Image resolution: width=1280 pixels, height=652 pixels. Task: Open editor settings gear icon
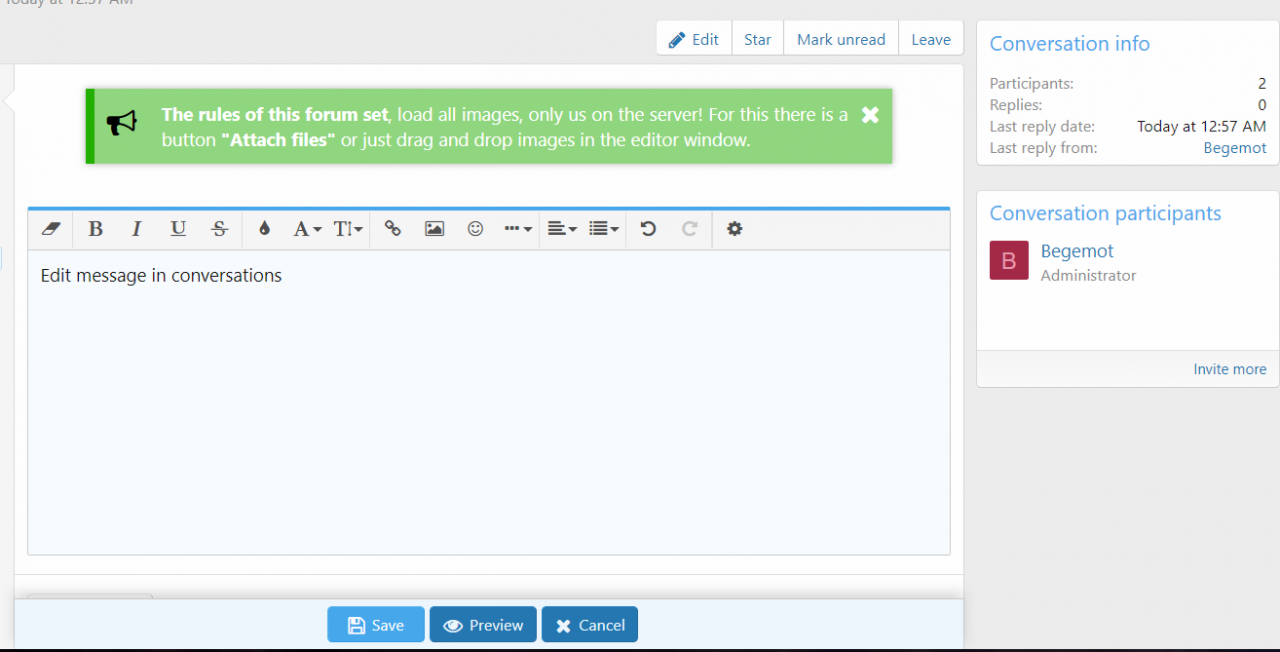tap(735, 229)
